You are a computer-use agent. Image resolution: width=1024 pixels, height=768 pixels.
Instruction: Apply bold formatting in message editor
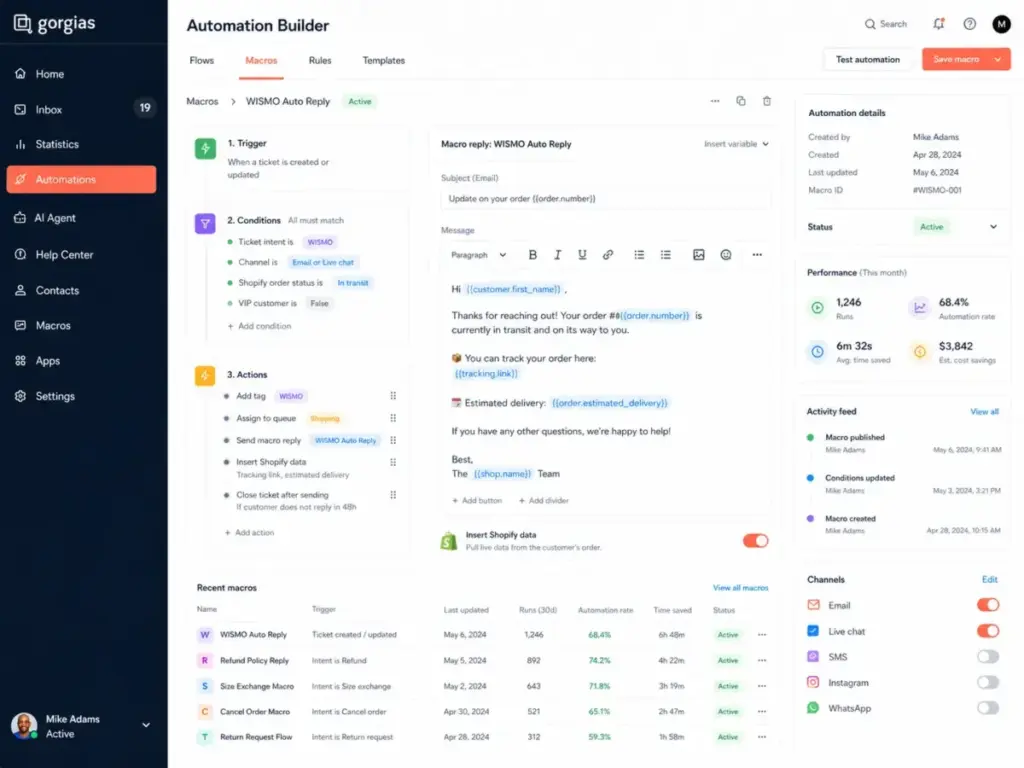coord(533,255)
